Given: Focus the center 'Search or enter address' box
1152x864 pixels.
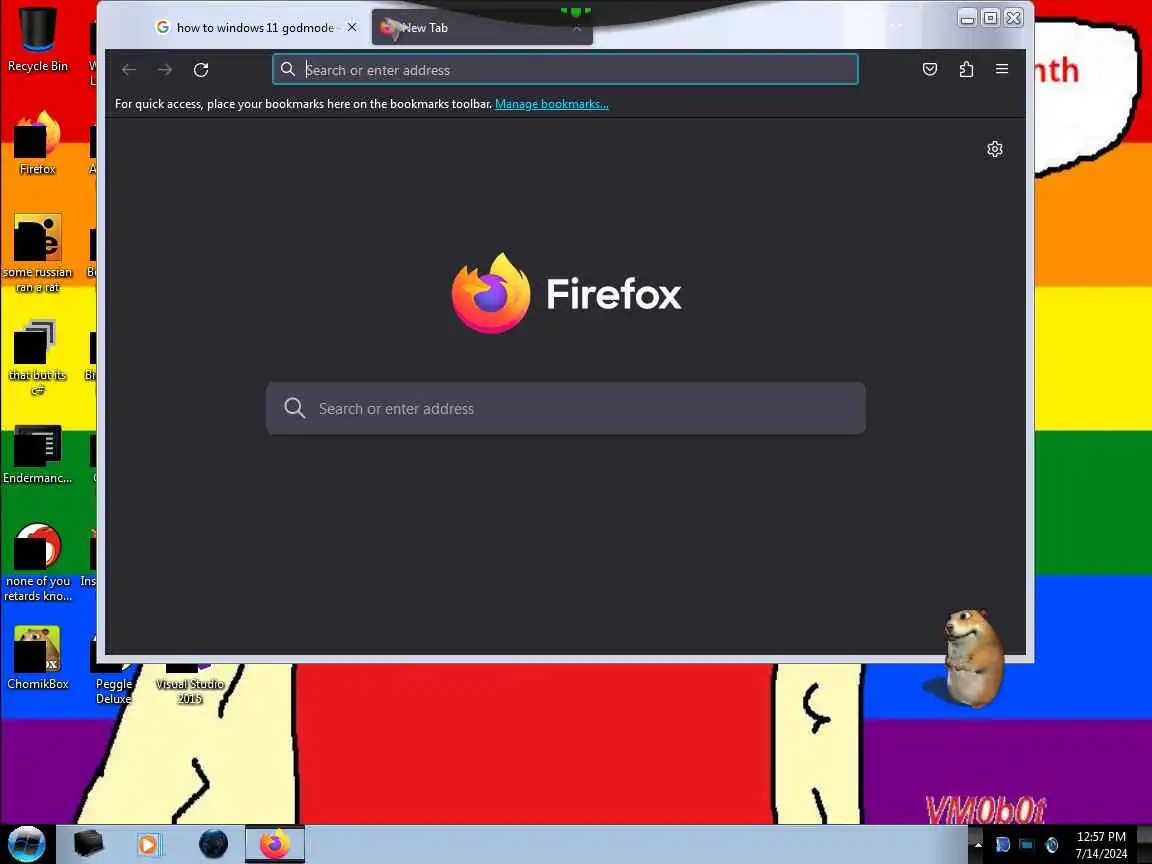Looking at the screenshot, I should [x=566, y=408].
